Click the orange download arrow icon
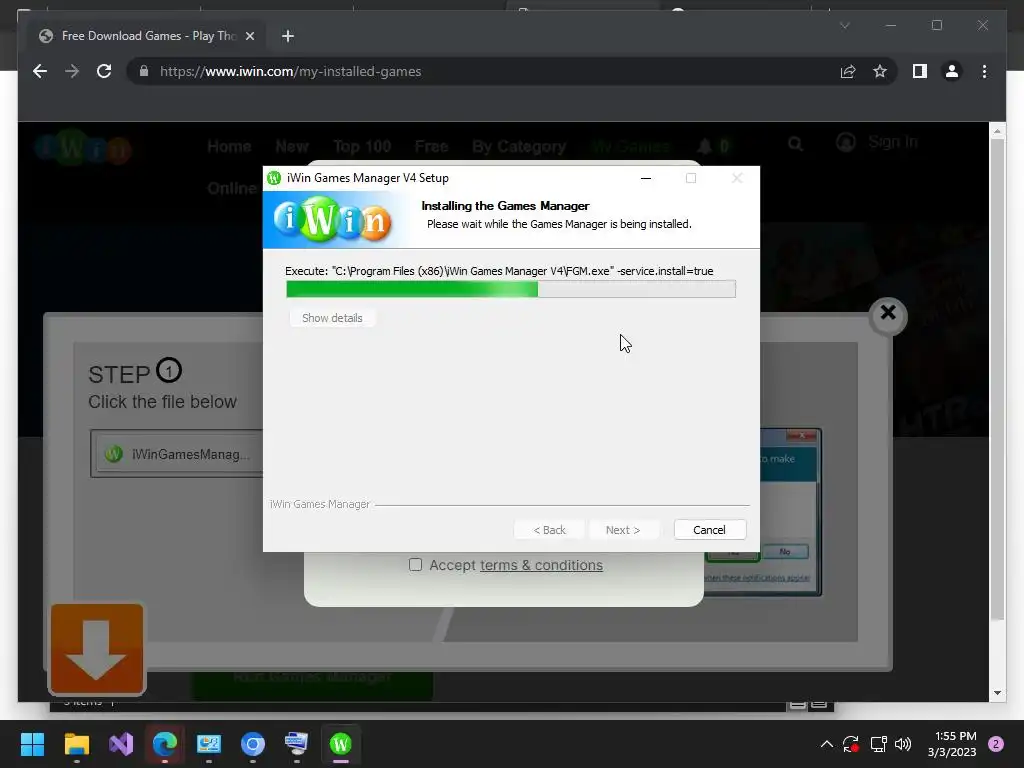Viewport: 1024px width, 768px height. 97,649
